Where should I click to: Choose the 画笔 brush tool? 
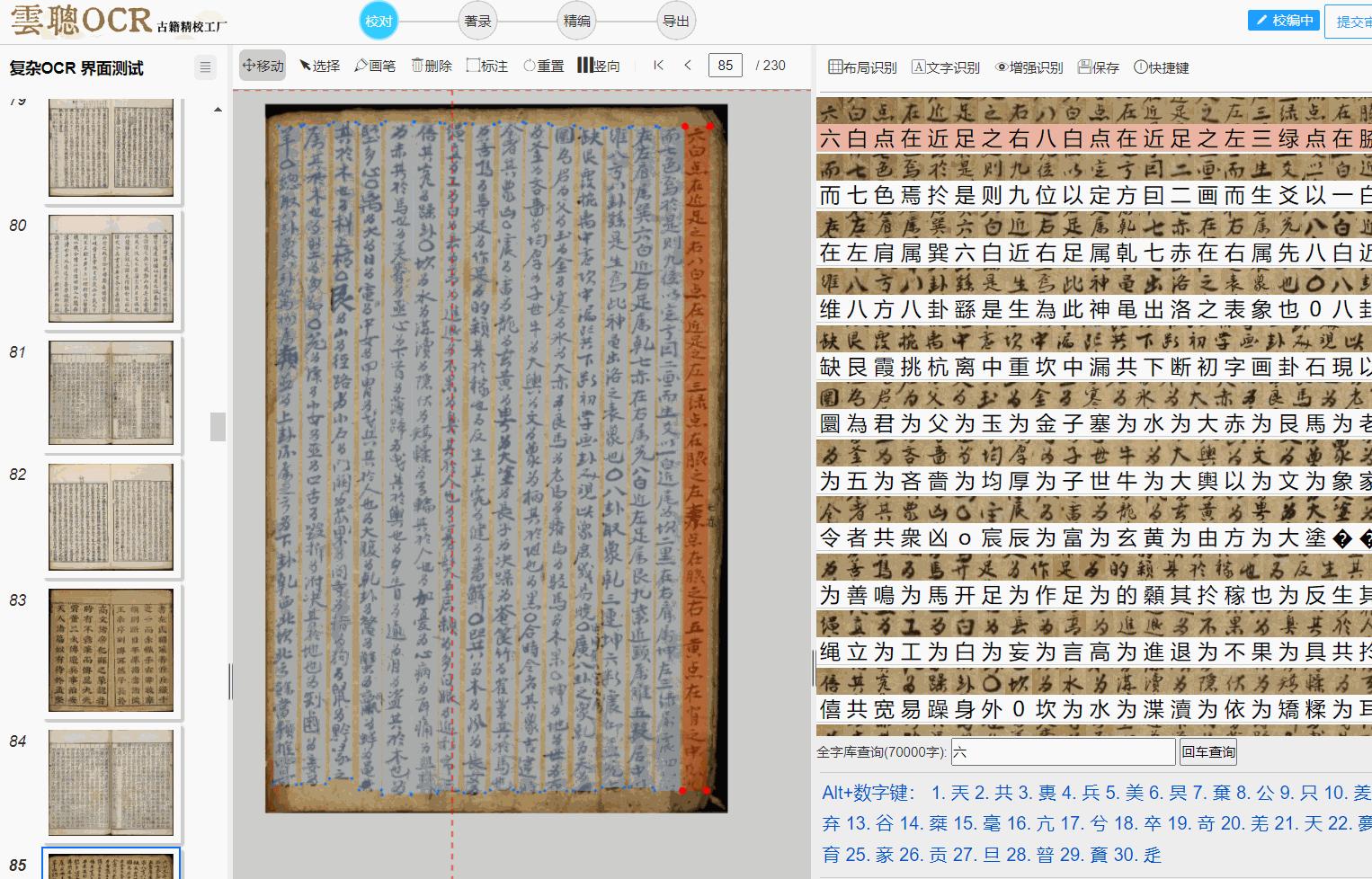pyautogui.click(x=375, y=66)
